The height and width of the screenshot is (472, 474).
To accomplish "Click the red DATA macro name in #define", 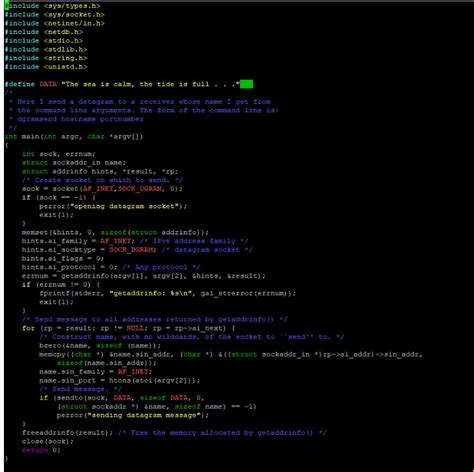I will coord(48,84).
